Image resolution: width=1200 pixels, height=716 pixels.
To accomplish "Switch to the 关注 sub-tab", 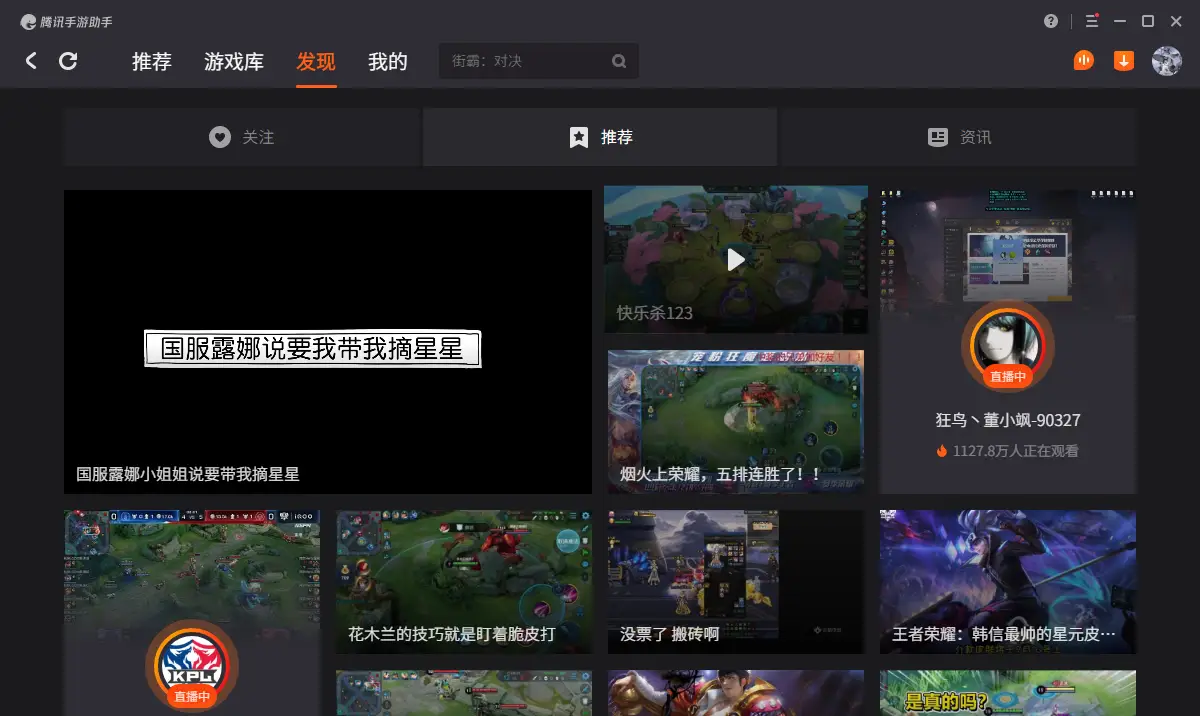I will pos(242,137).
